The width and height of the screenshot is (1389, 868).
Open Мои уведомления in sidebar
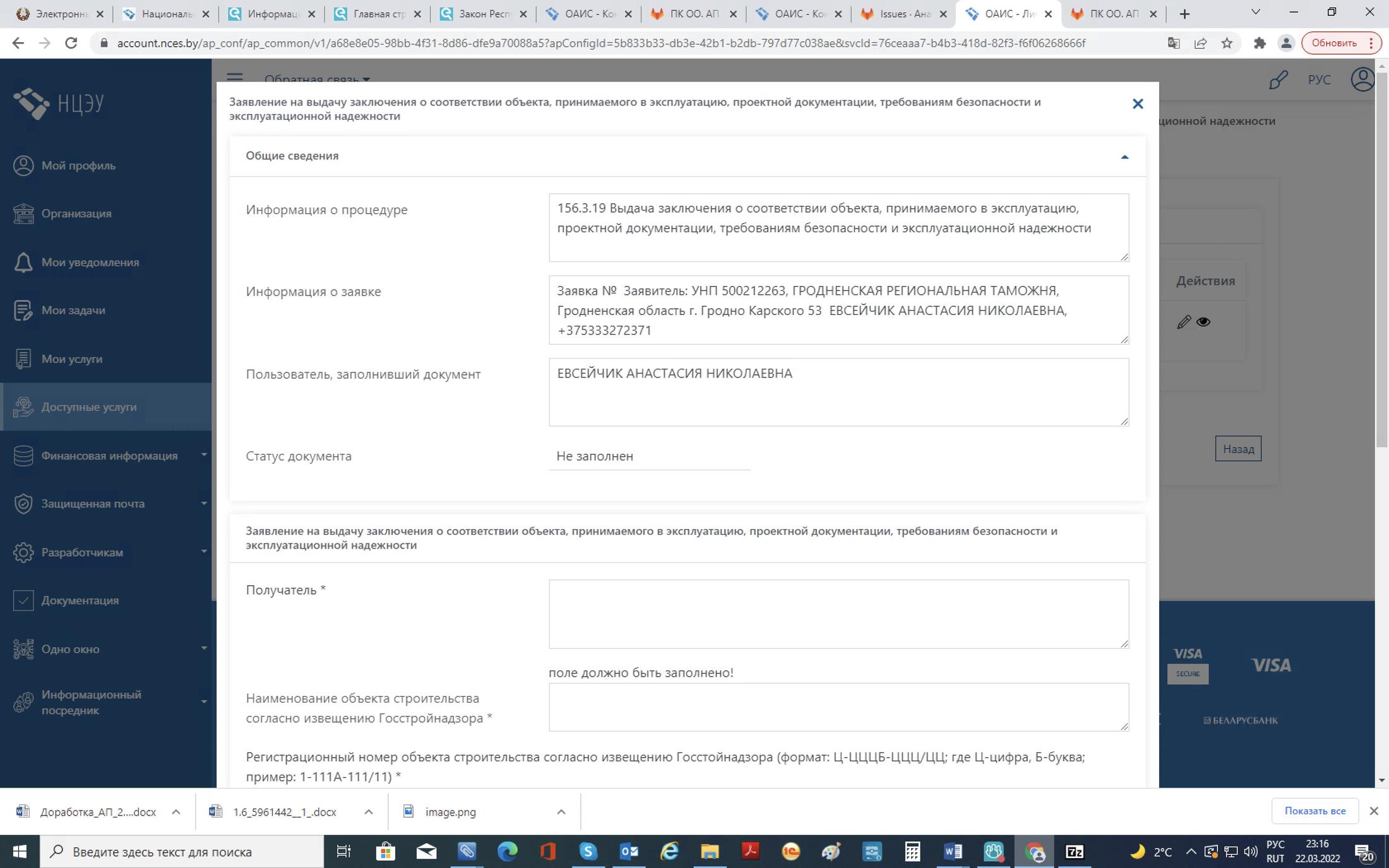(90, 262)
